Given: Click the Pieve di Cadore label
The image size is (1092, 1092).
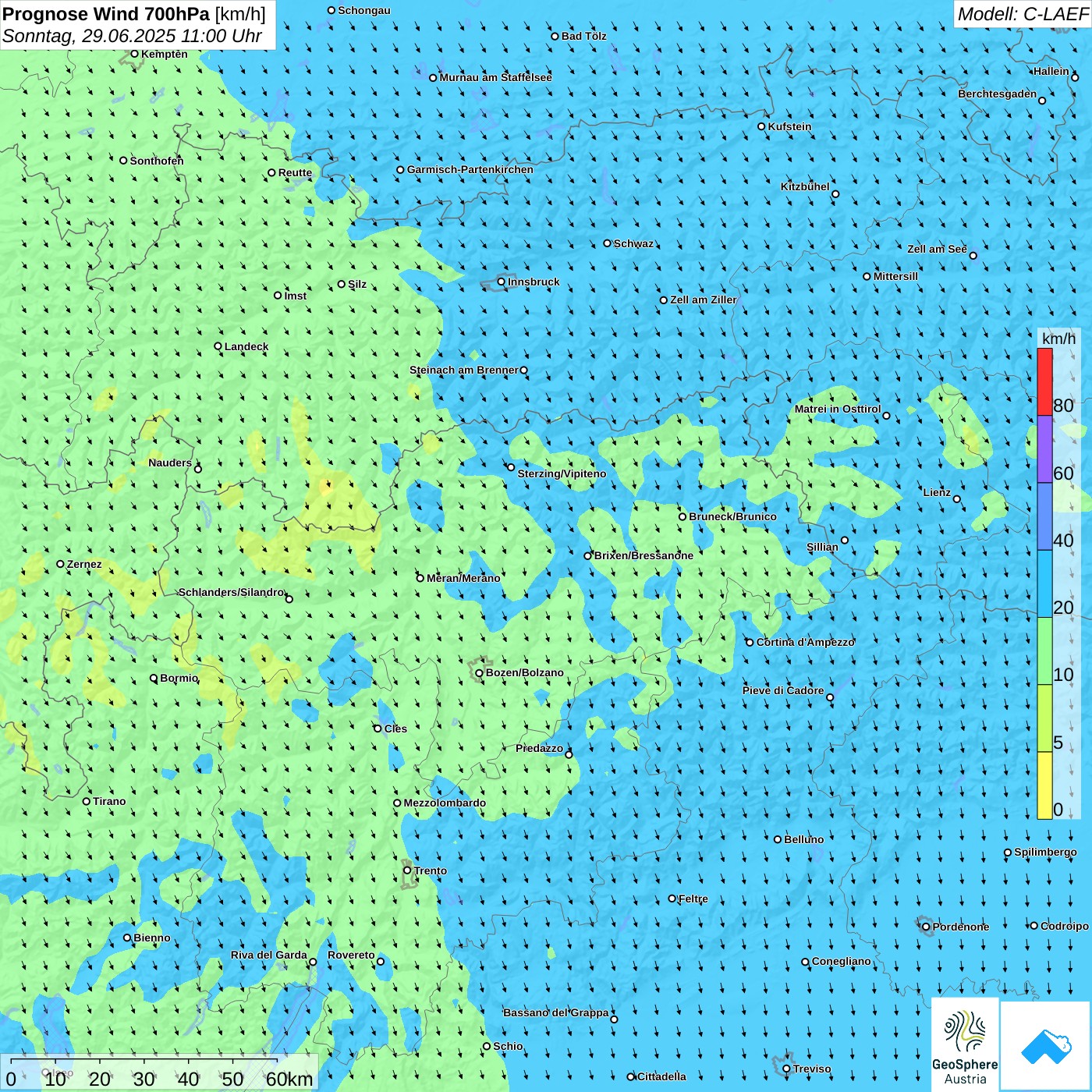Looking at the screenshot, I should (783, 690).
